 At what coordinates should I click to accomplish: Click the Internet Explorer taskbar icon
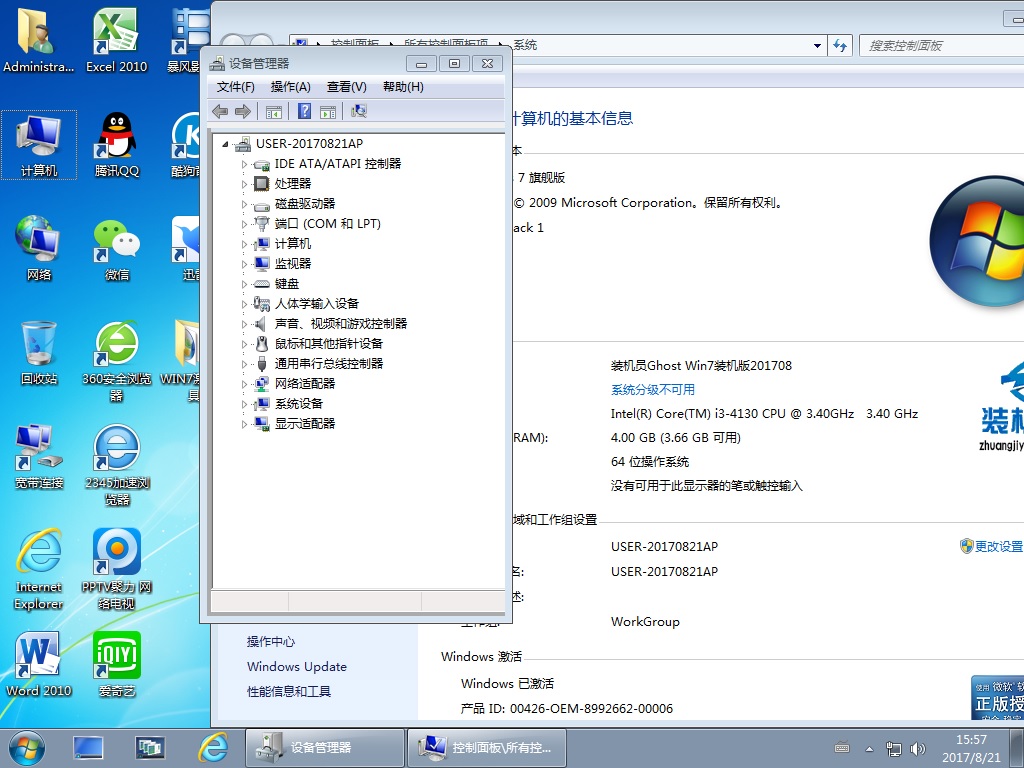[212, 747]
